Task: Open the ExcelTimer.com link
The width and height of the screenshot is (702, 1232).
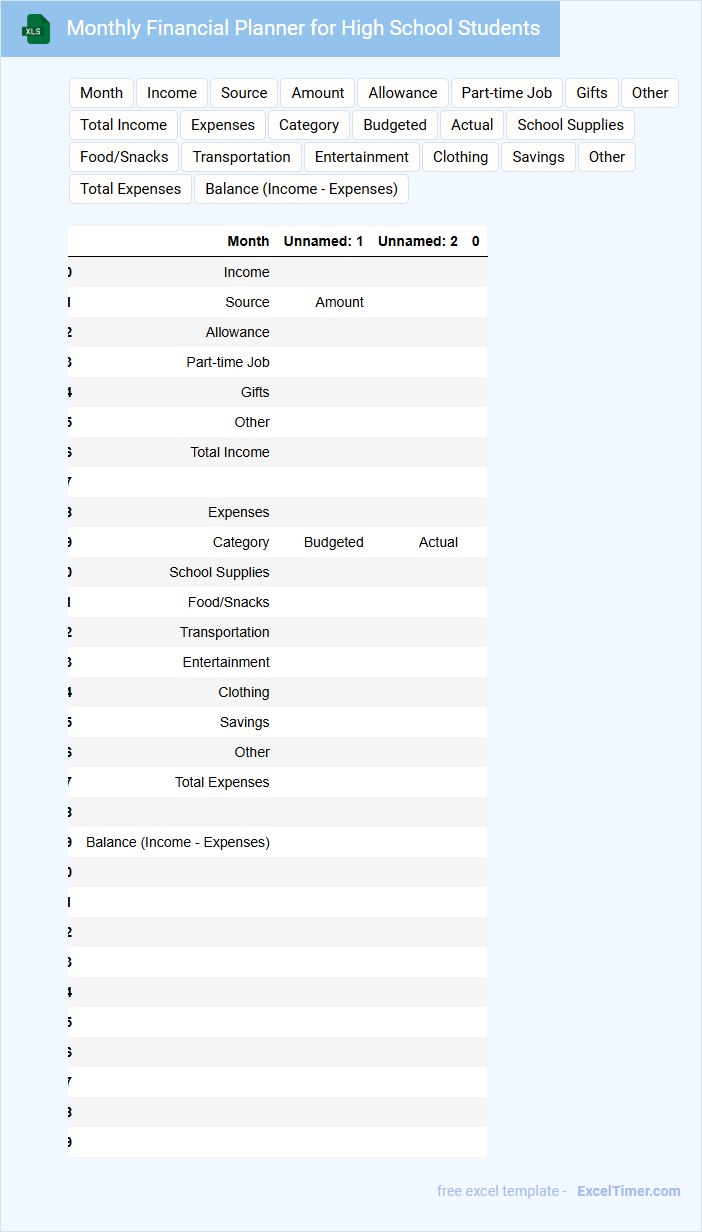Action: [628, 1191]
